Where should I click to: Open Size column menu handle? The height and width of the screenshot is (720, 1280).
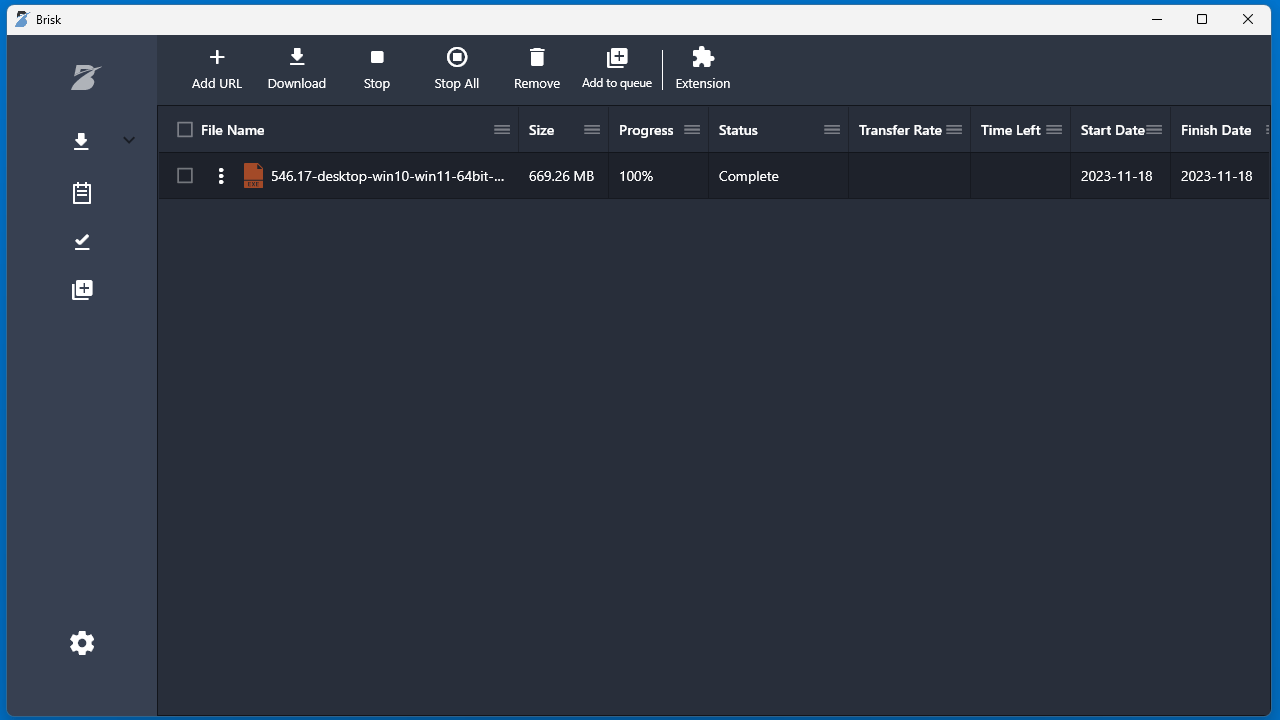592,130
